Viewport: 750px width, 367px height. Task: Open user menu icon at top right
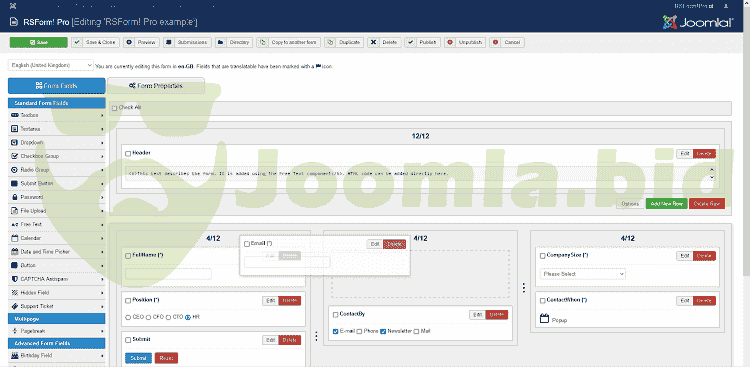[x=726, y=6]
